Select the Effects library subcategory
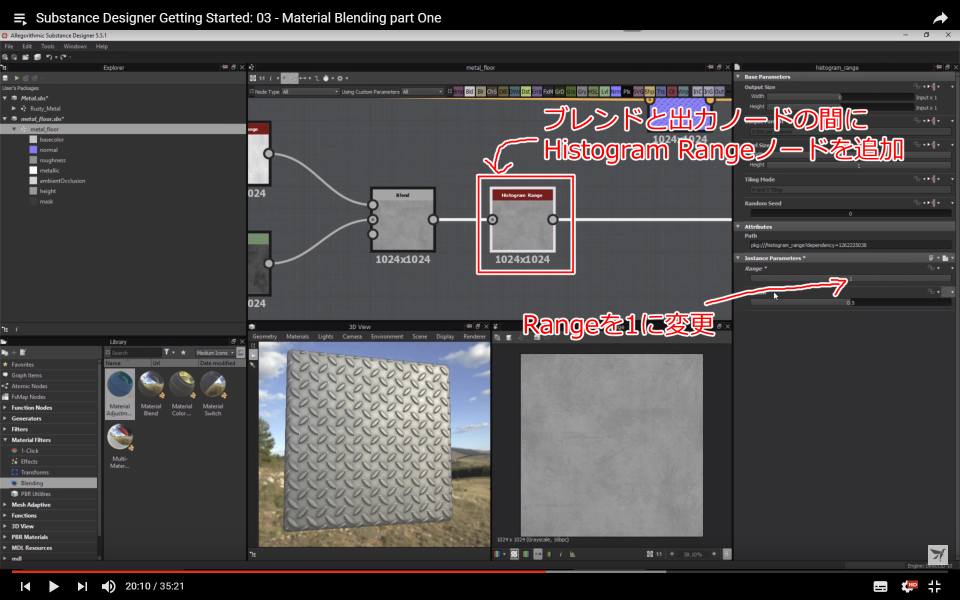This screenshot has height=600, width=960. [29, 462]
